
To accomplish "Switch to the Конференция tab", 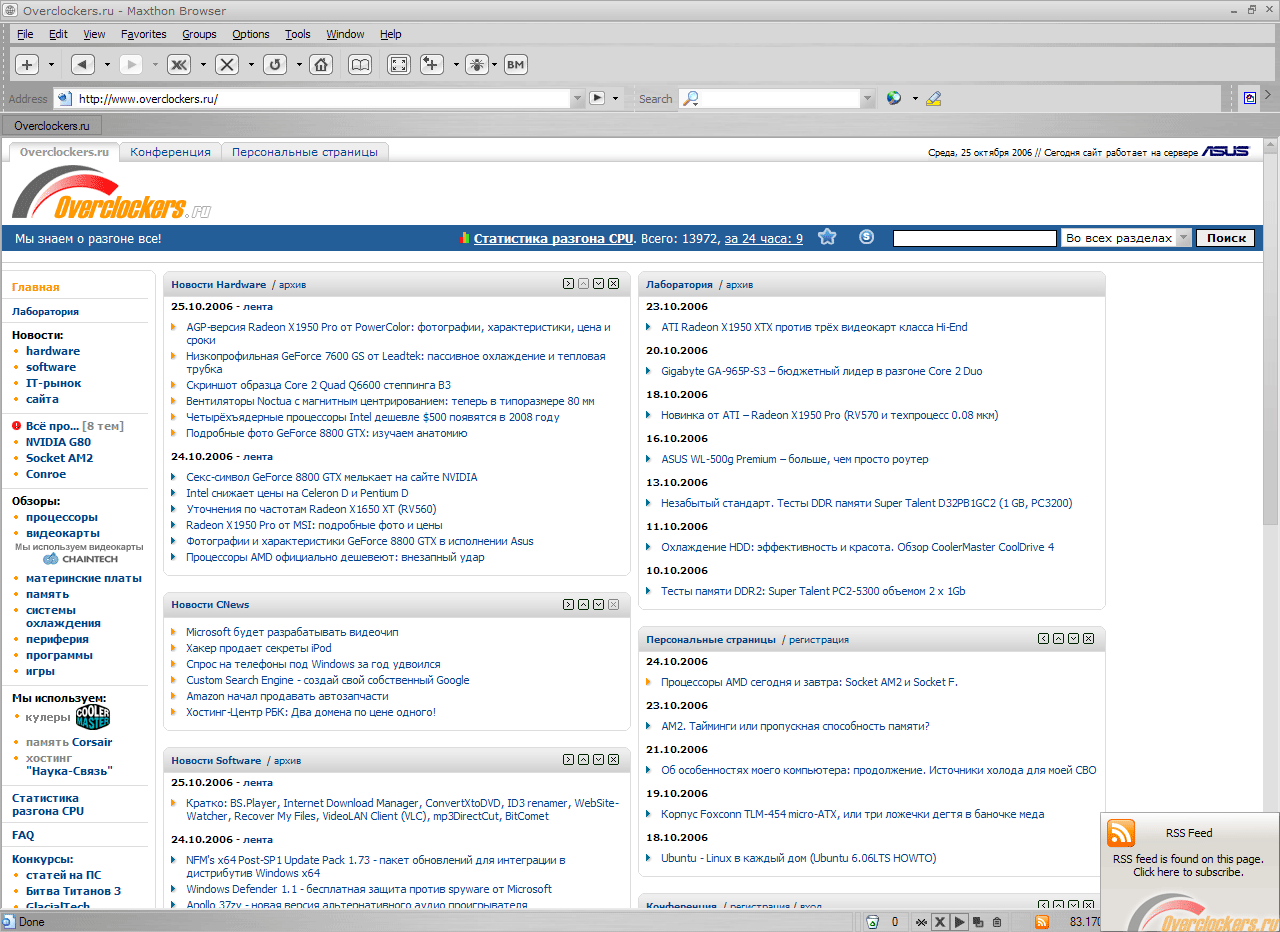I will [170, 152].
